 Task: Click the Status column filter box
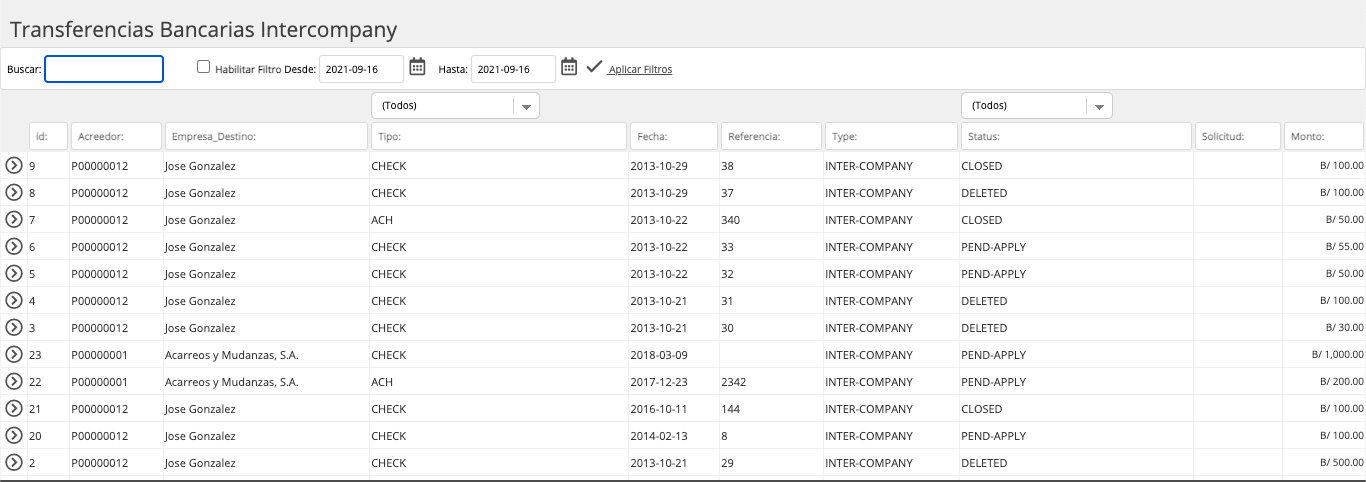tap(1076, 136)
